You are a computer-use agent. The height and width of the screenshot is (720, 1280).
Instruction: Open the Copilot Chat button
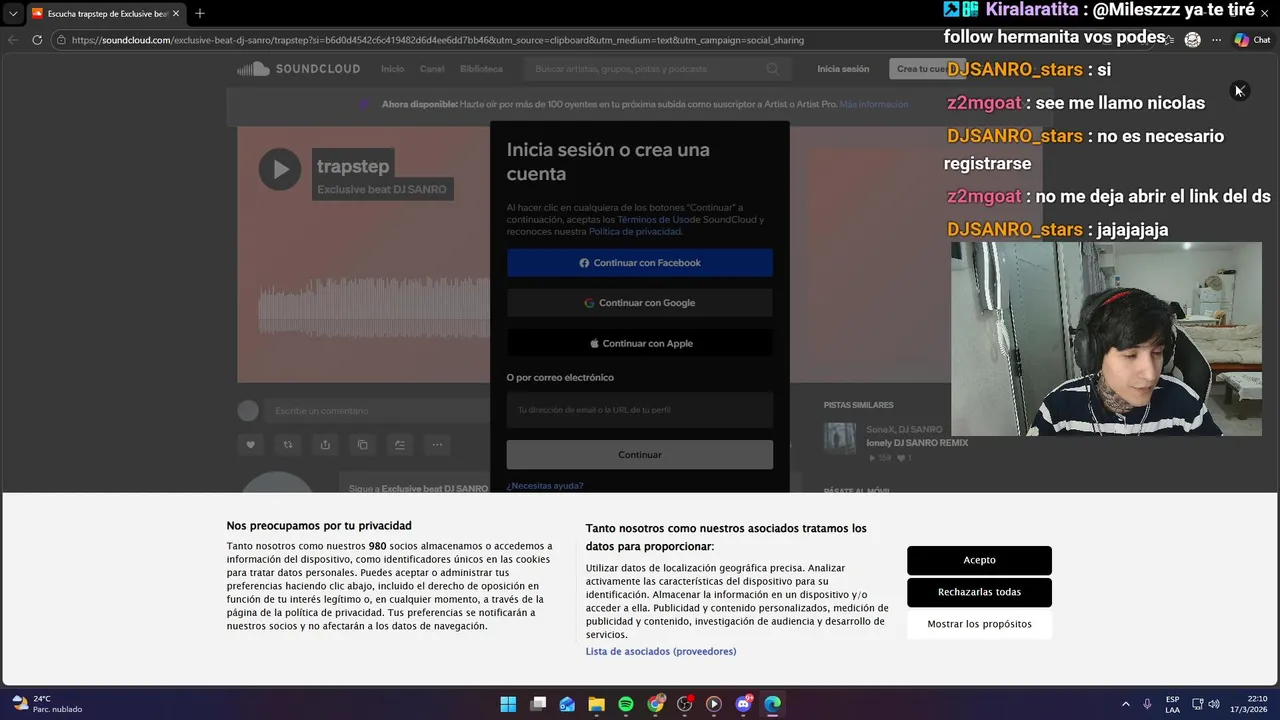click(x=1252, y=40)
